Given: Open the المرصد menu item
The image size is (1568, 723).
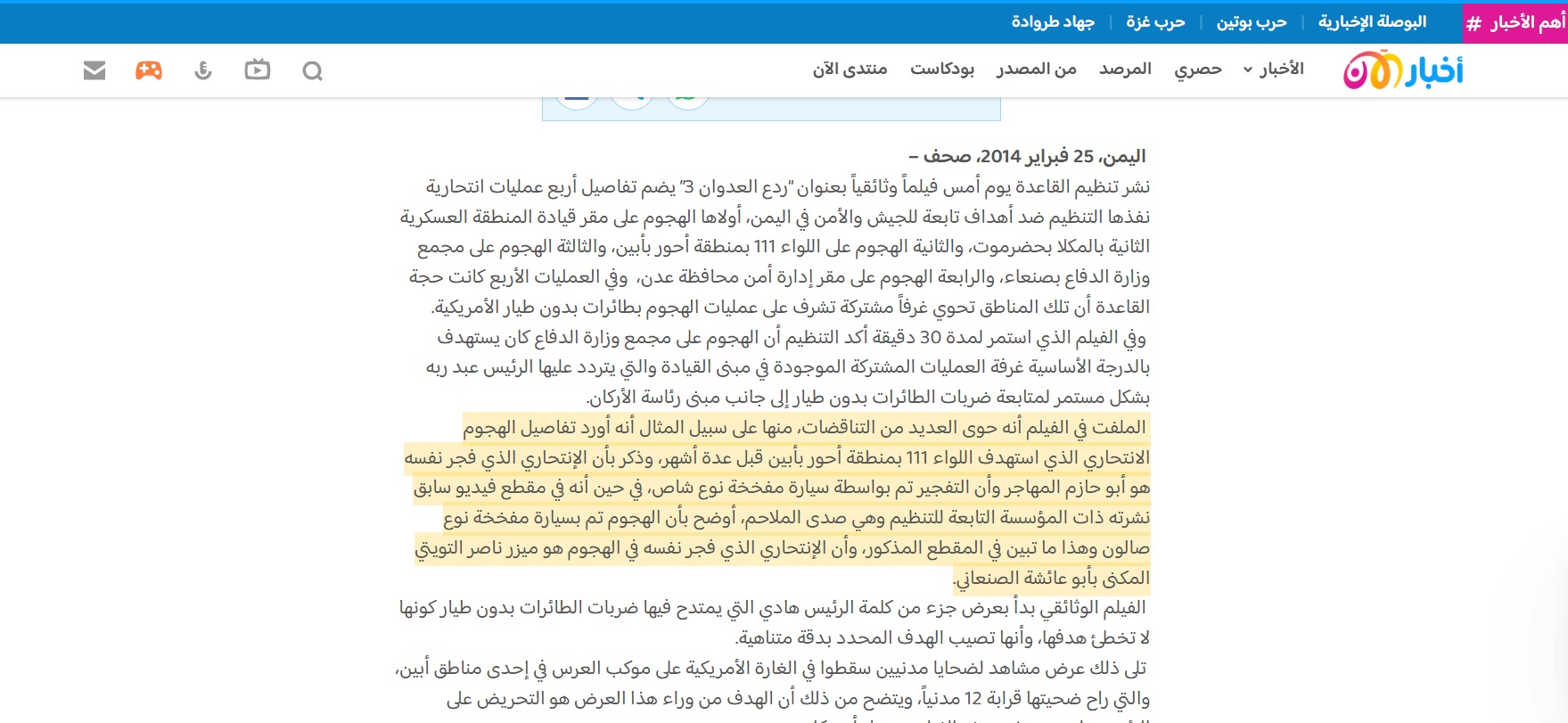Looking at the screenshot, I should point(1125,70).
